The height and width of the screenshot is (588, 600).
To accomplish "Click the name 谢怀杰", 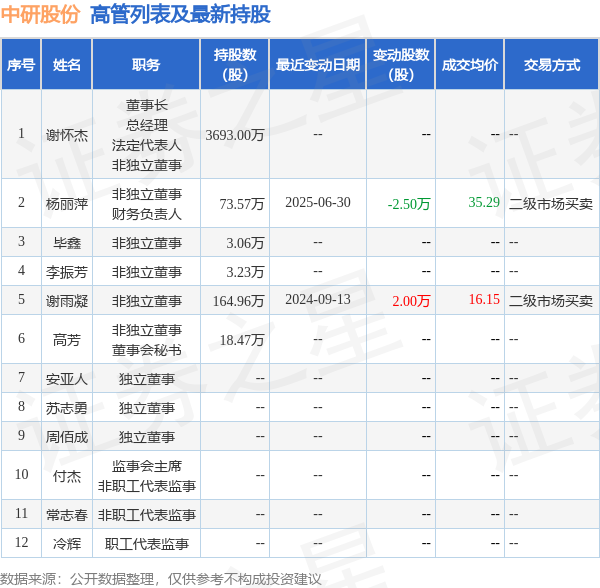I will (67, 135).
